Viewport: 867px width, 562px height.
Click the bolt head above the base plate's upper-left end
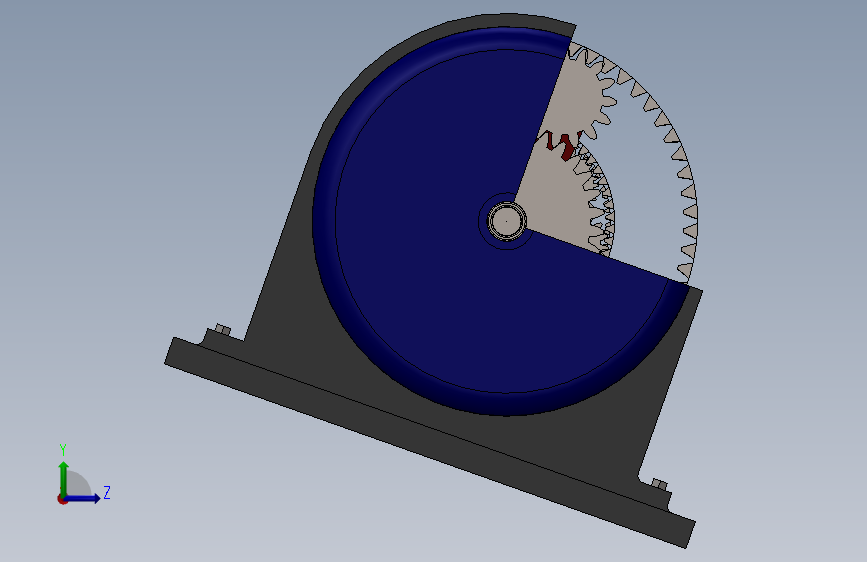[223, 330]
